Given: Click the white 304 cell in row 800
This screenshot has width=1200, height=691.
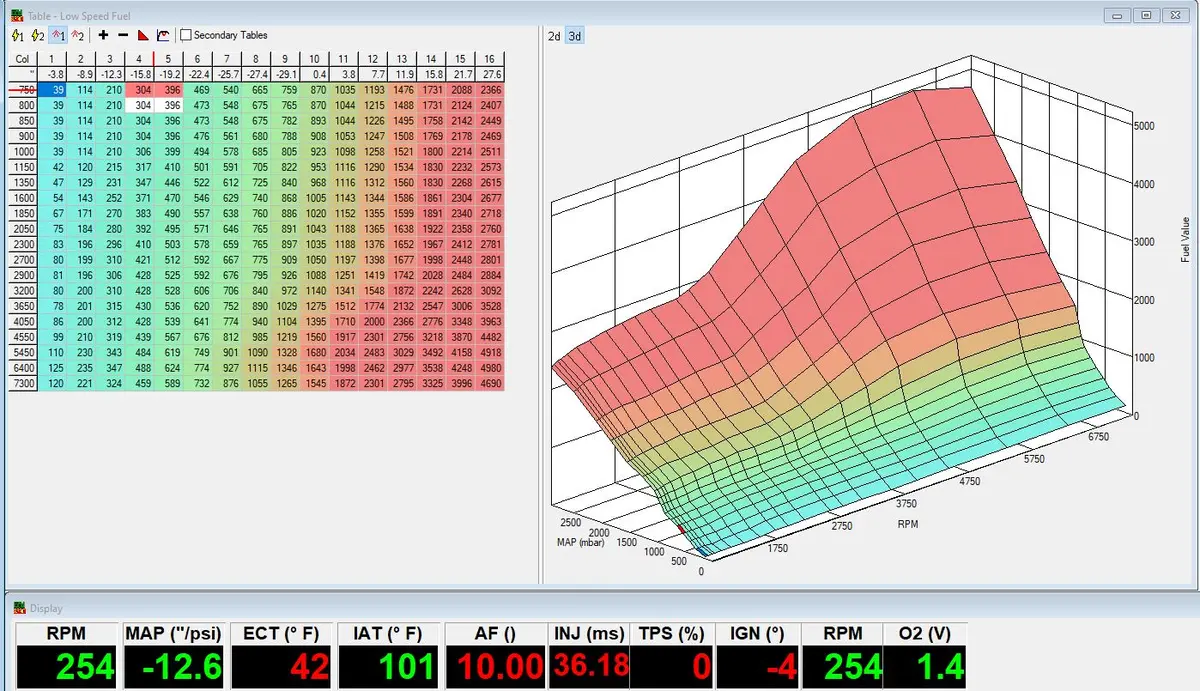Looking at the screenshot, I should click(x=139, y=105).
